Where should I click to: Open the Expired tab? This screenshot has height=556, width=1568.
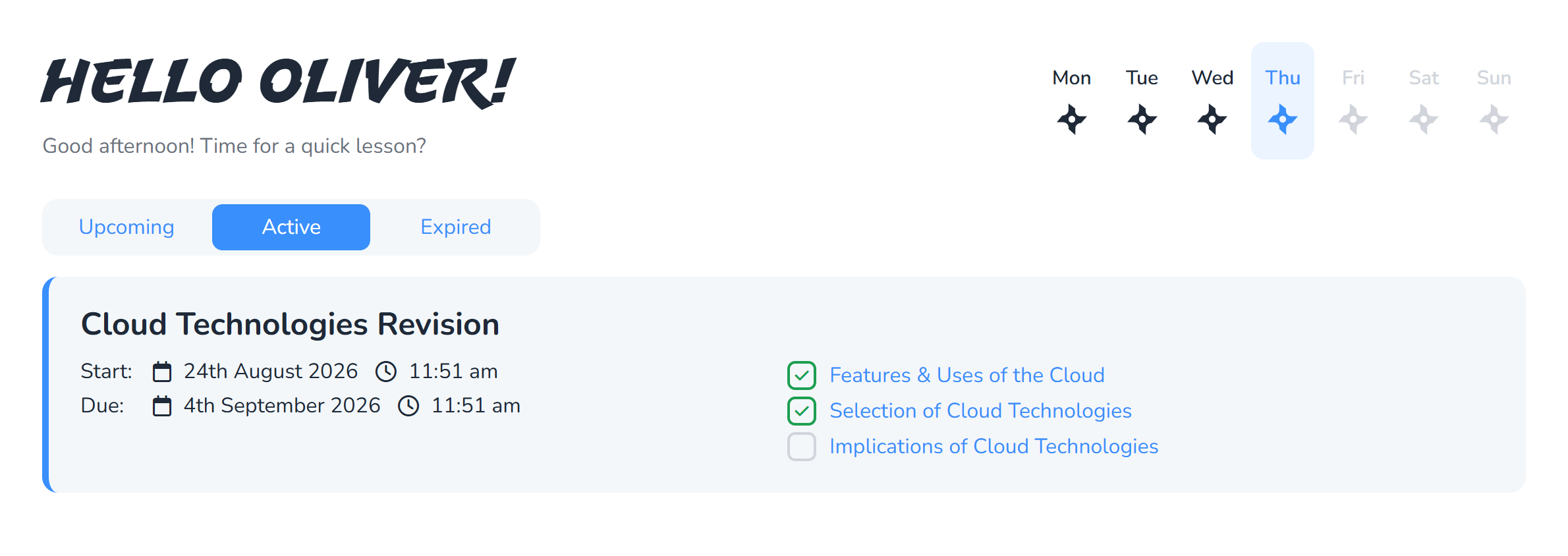point(456,227)
